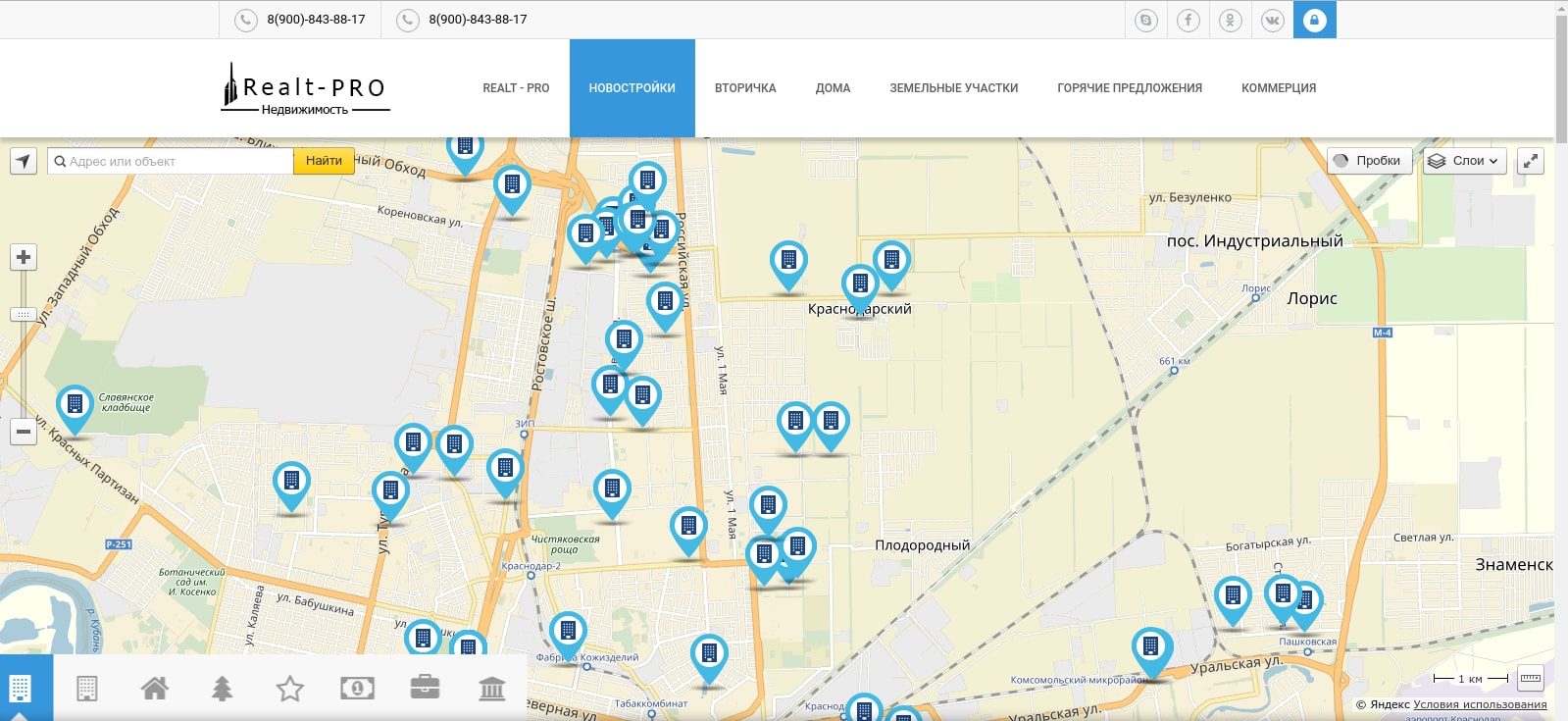The width and height of the screenshot is (1568, 721).
Task: Click the ул. Безуленко street label
Action: tap(1190, 197)
